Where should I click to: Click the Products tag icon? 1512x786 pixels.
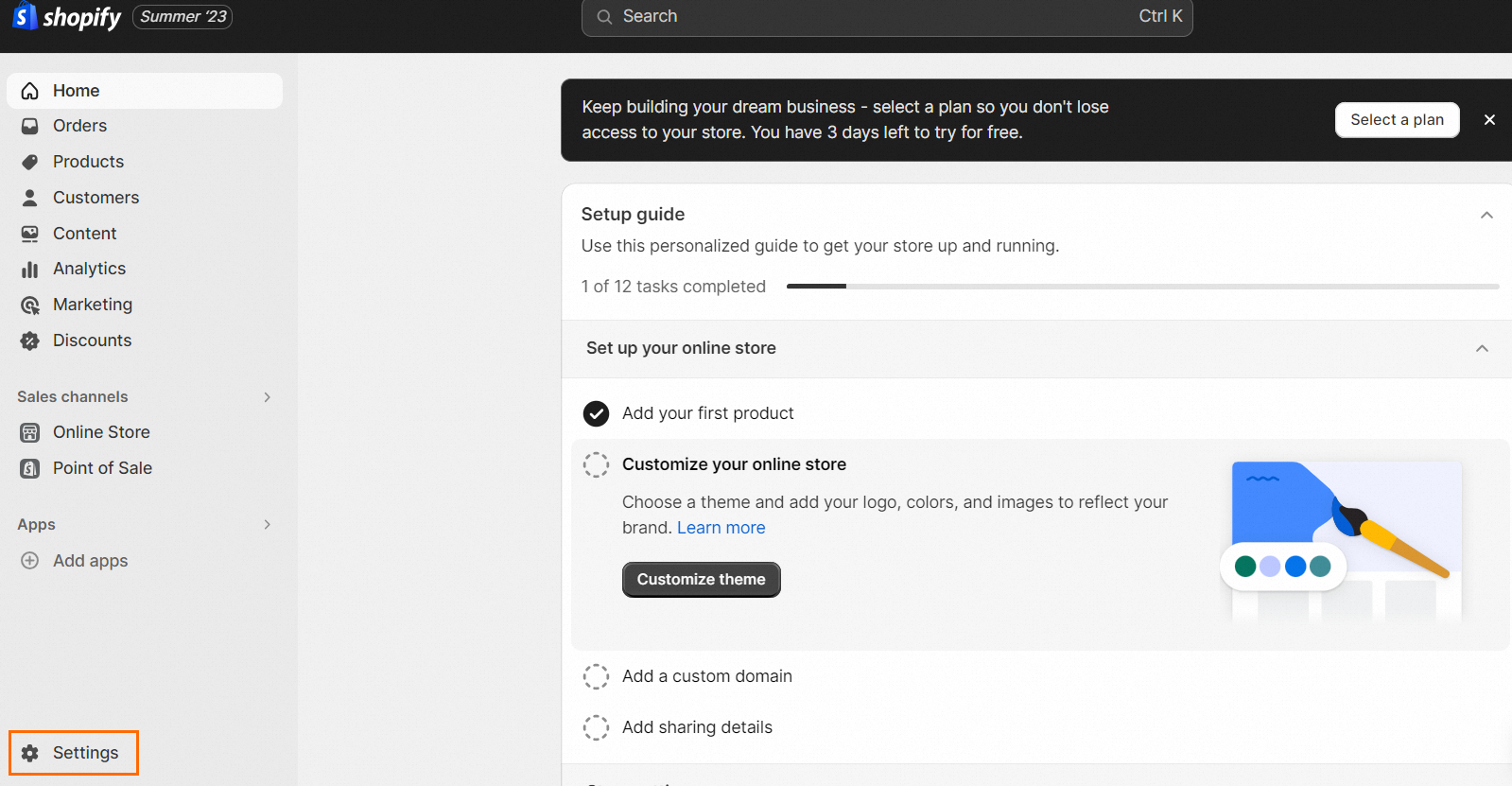[30, 162]
